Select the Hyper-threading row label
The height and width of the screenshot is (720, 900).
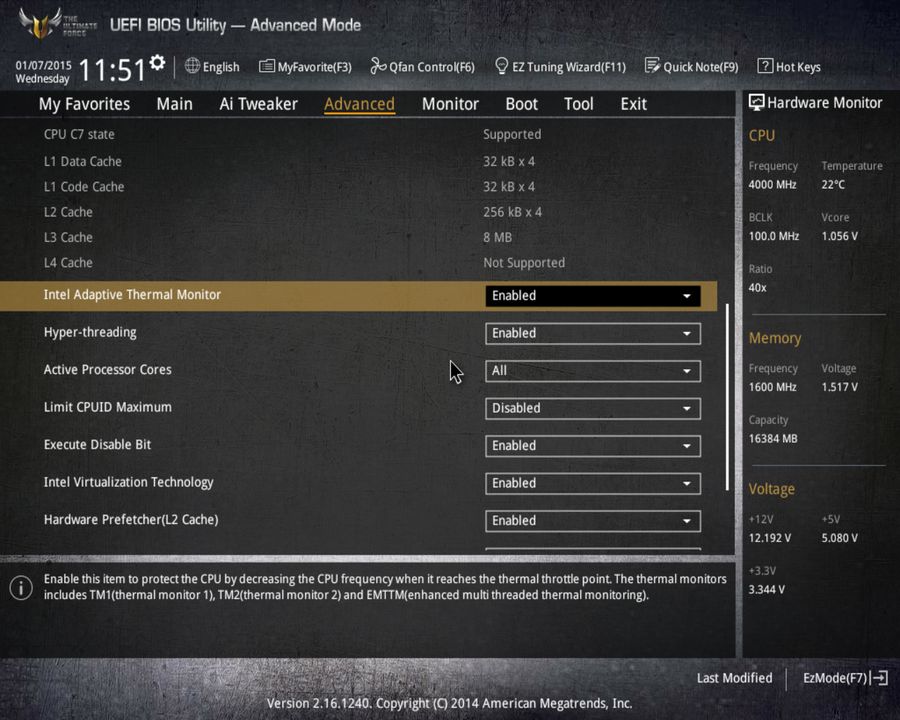coord(90,332)
